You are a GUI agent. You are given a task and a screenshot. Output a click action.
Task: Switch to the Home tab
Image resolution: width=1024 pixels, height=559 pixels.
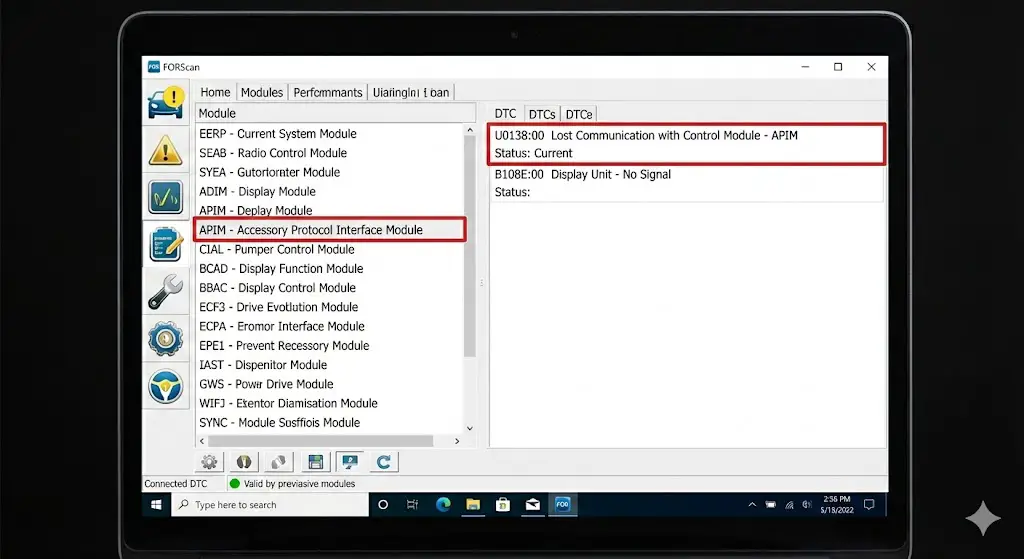click(x=215, y=92)
